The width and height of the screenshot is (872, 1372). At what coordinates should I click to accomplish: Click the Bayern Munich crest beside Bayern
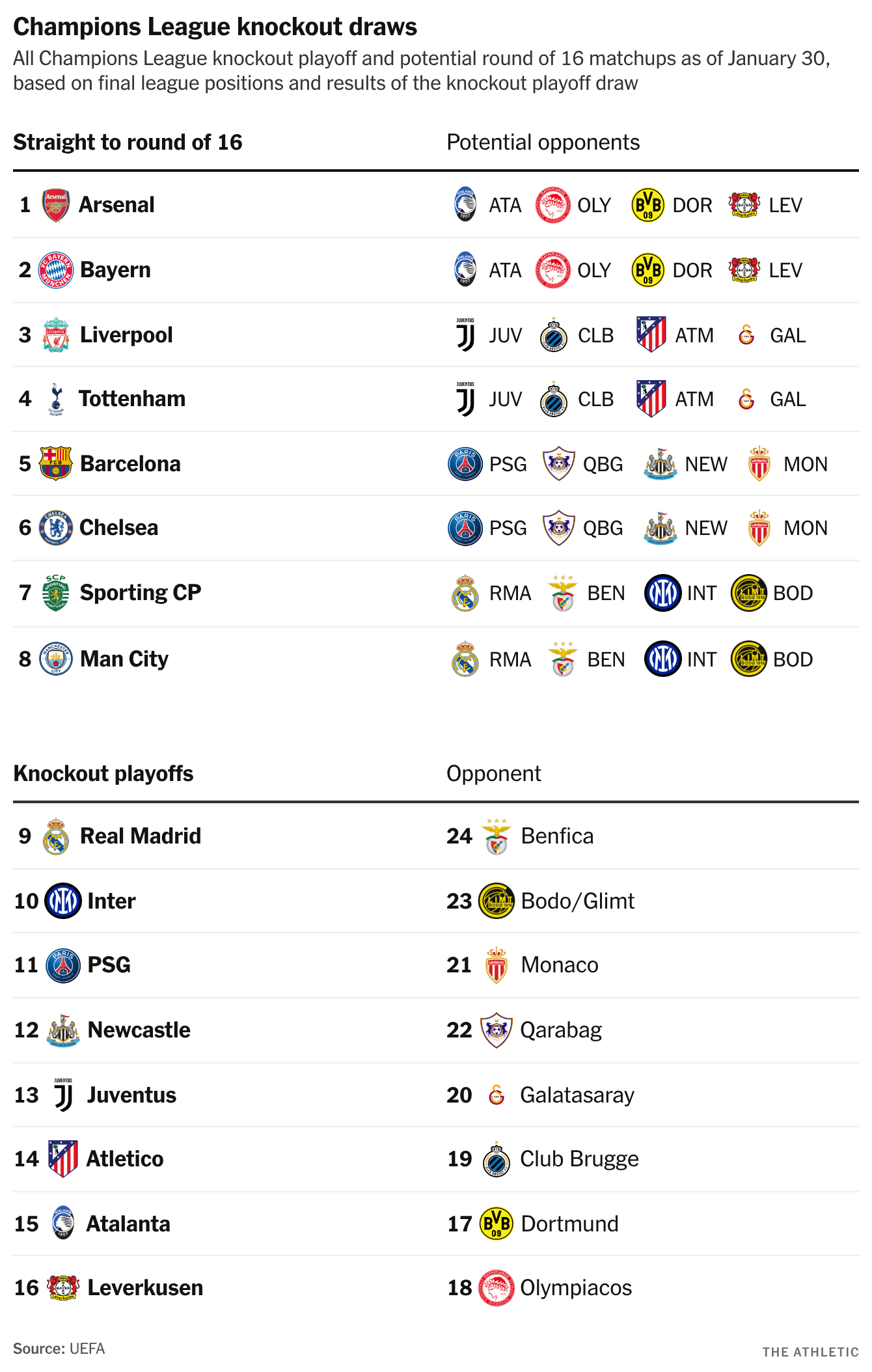pyautogui.click(x=56, y=270)
